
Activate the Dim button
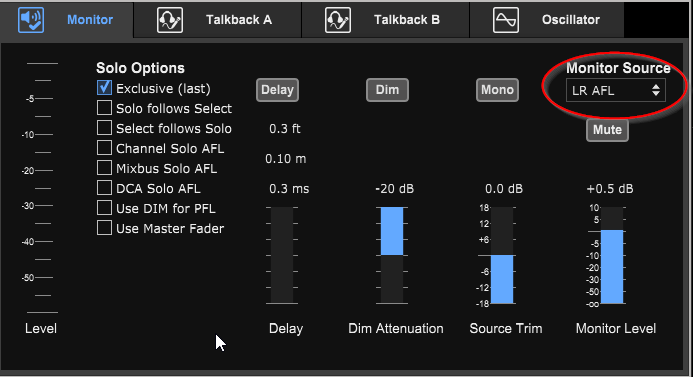tap(387, 90)
